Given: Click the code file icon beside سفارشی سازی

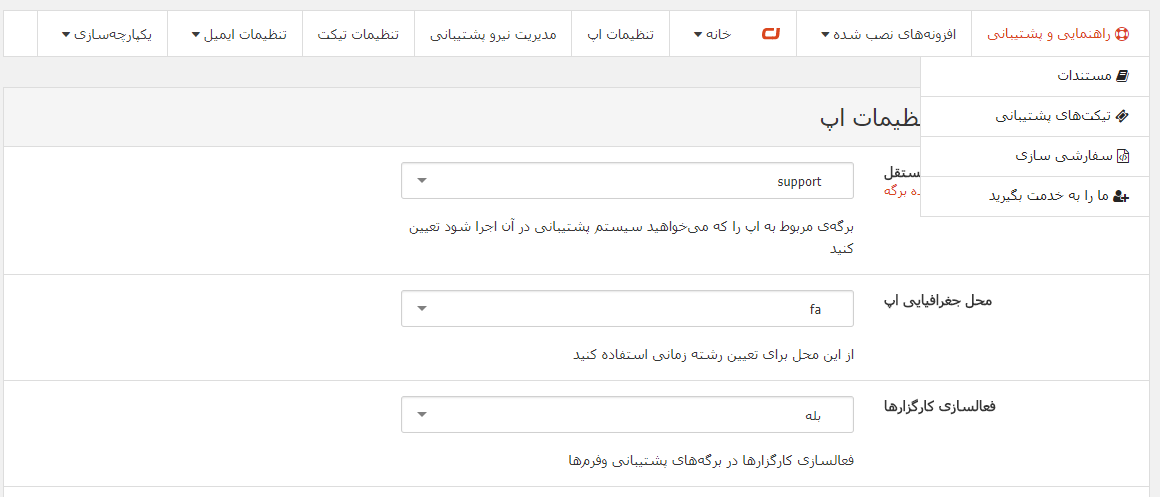Looking at the screenshot, I should tap(1121, 156).
